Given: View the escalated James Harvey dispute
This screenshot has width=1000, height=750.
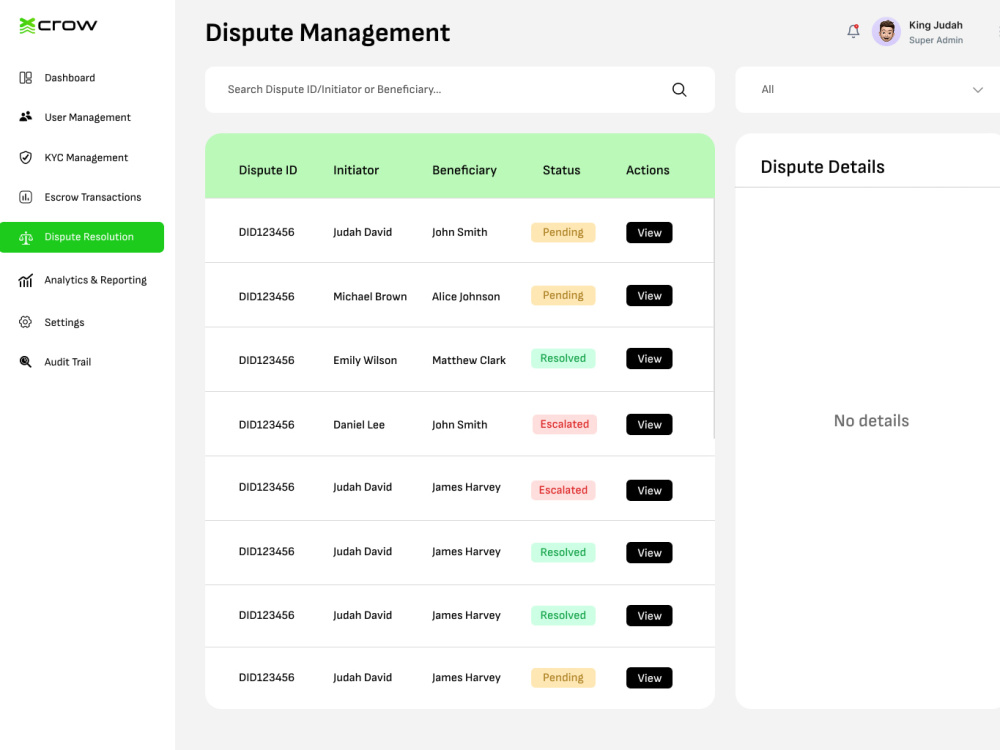Looking at the screenshot, I should [649, 490].
